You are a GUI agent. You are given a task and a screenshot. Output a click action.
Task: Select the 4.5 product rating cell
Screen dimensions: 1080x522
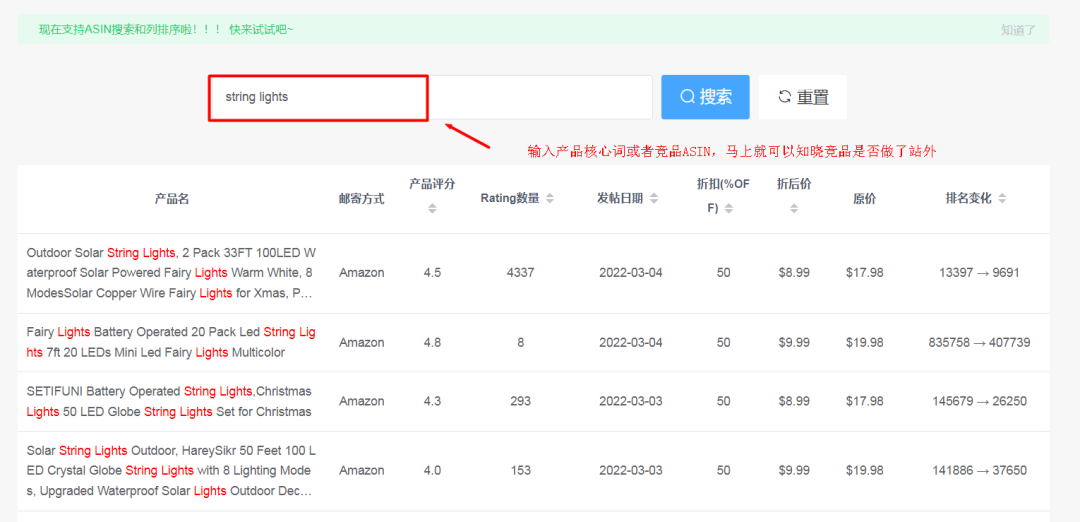433,273
